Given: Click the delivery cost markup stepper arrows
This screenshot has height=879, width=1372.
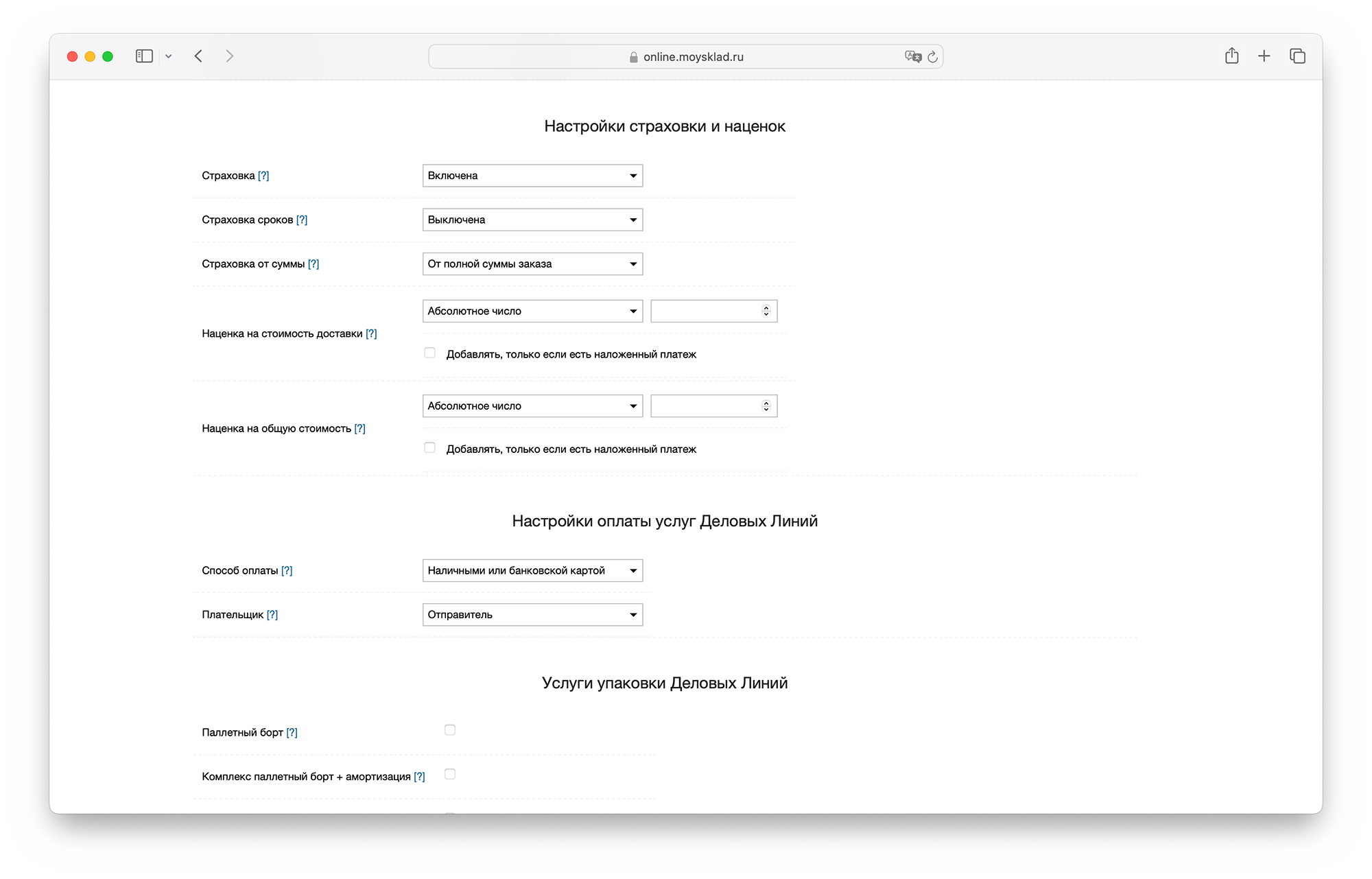Looking at the screenshot, I should click(766, 312).
